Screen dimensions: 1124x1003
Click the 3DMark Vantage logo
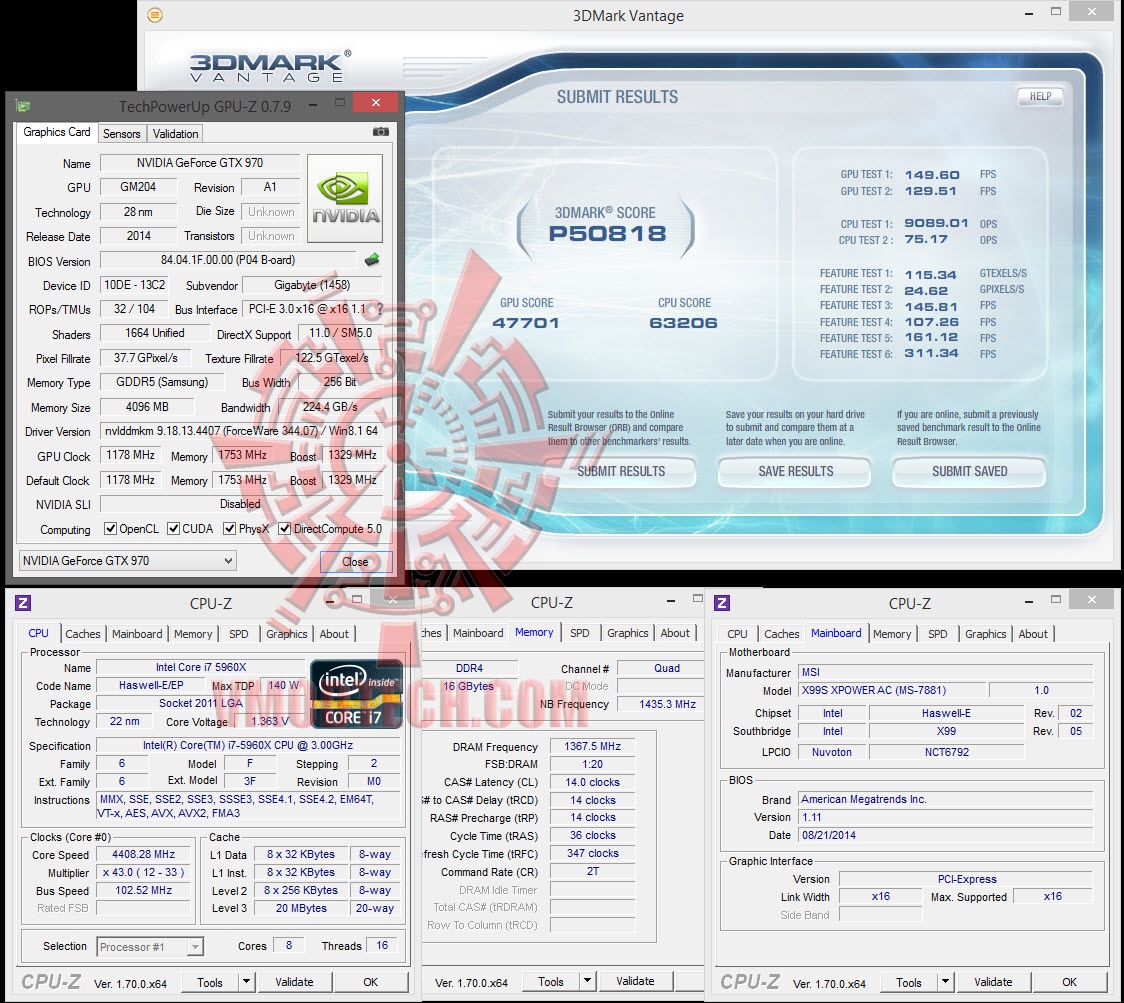point(270,67)
